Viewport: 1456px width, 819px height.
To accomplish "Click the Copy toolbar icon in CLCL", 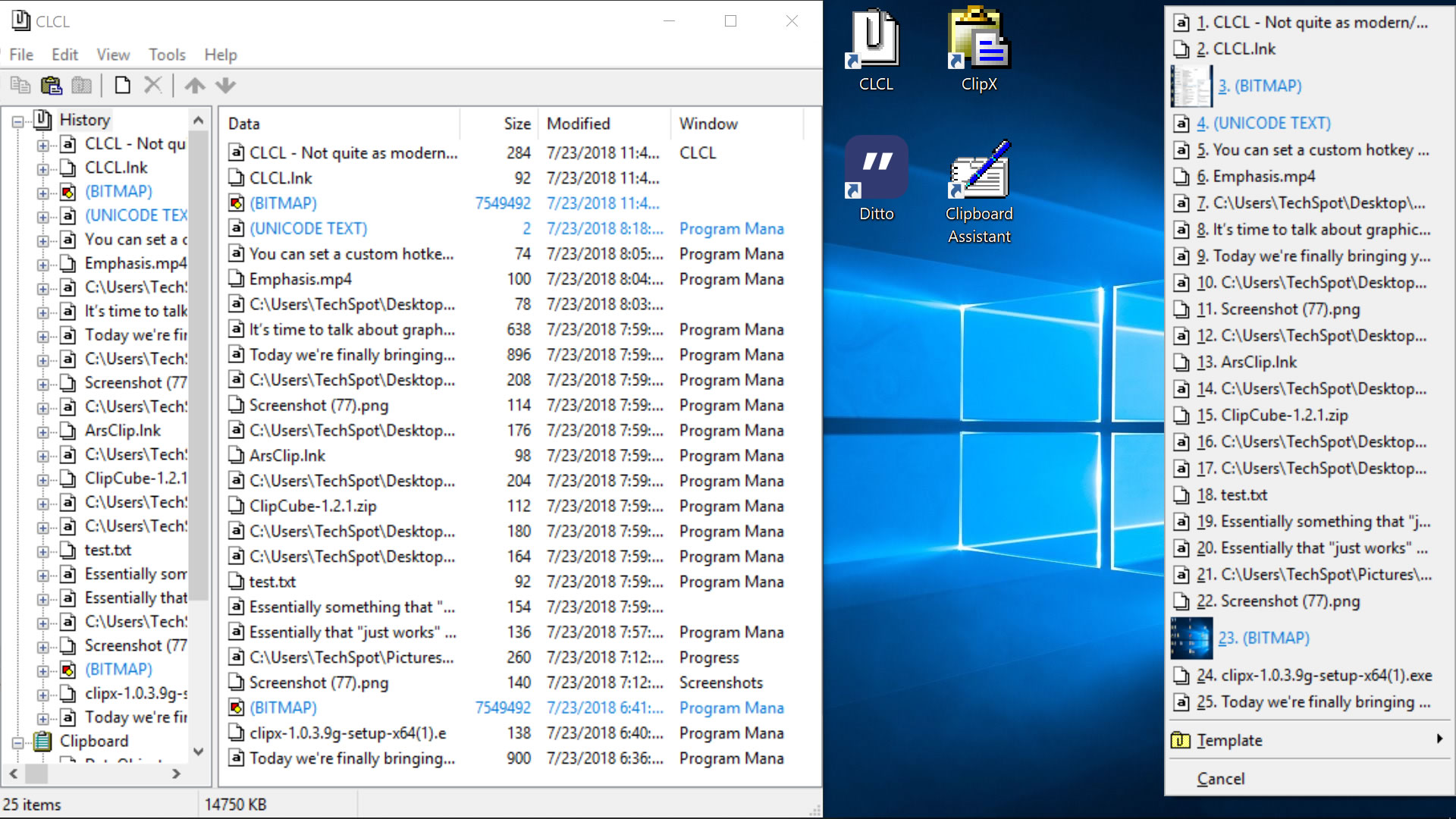I will [20, 85].
